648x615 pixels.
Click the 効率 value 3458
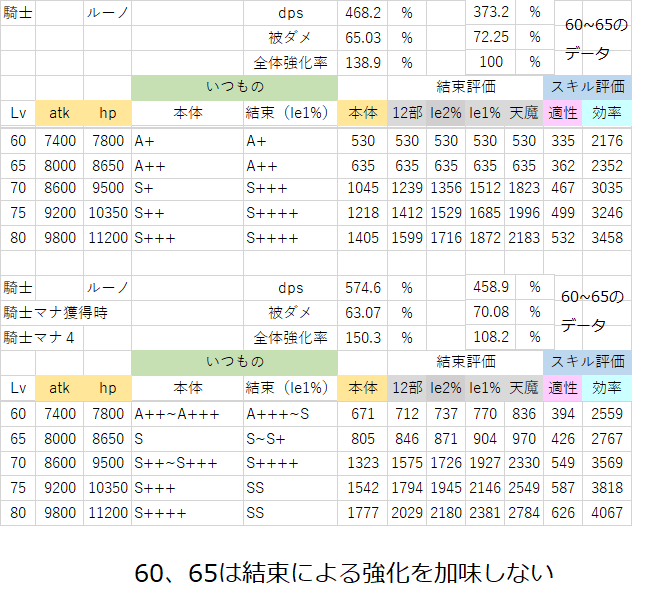coord(607,238)
